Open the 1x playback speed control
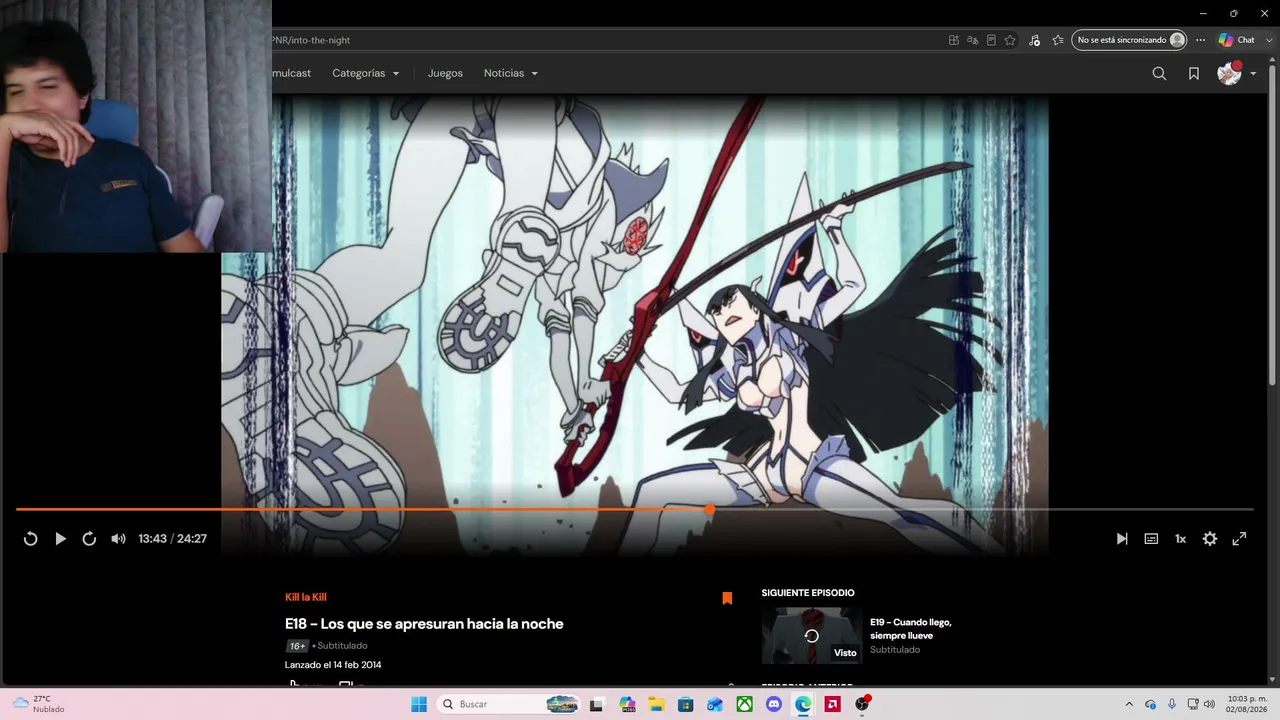This screenshot has width=1280, height=720. [x=1180, y=539]
